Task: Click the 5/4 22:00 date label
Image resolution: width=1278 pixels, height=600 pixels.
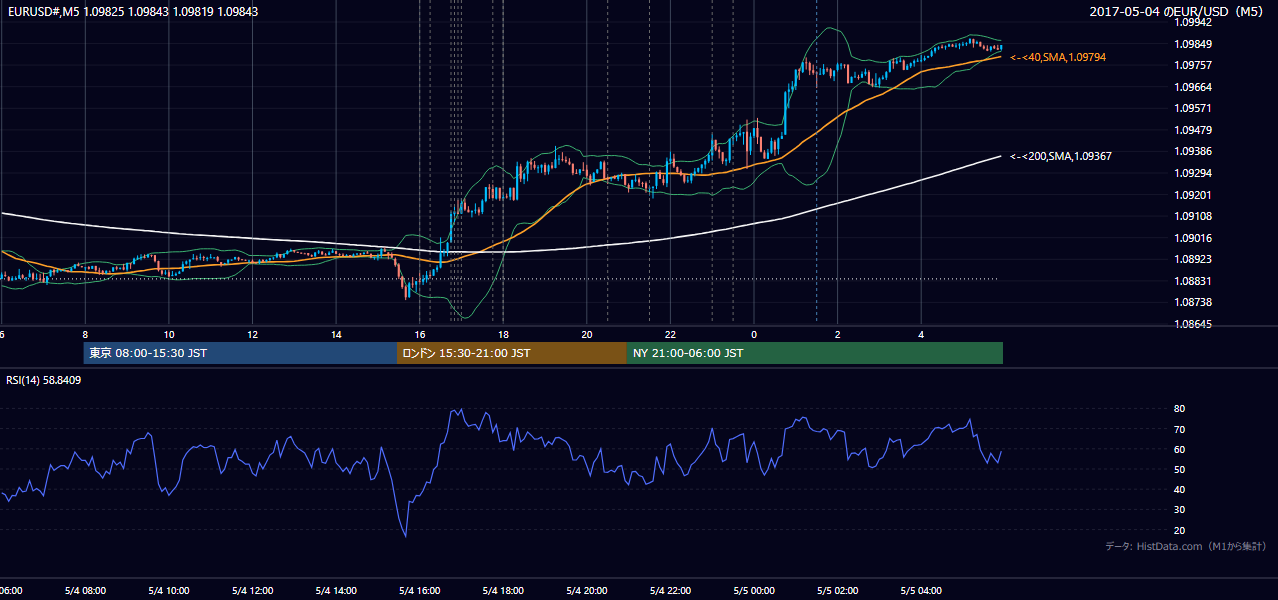Action: click(671, 590)
